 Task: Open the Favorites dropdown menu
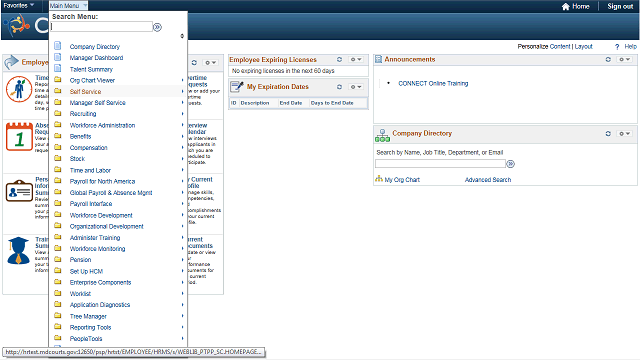click(x=19, y=5)
